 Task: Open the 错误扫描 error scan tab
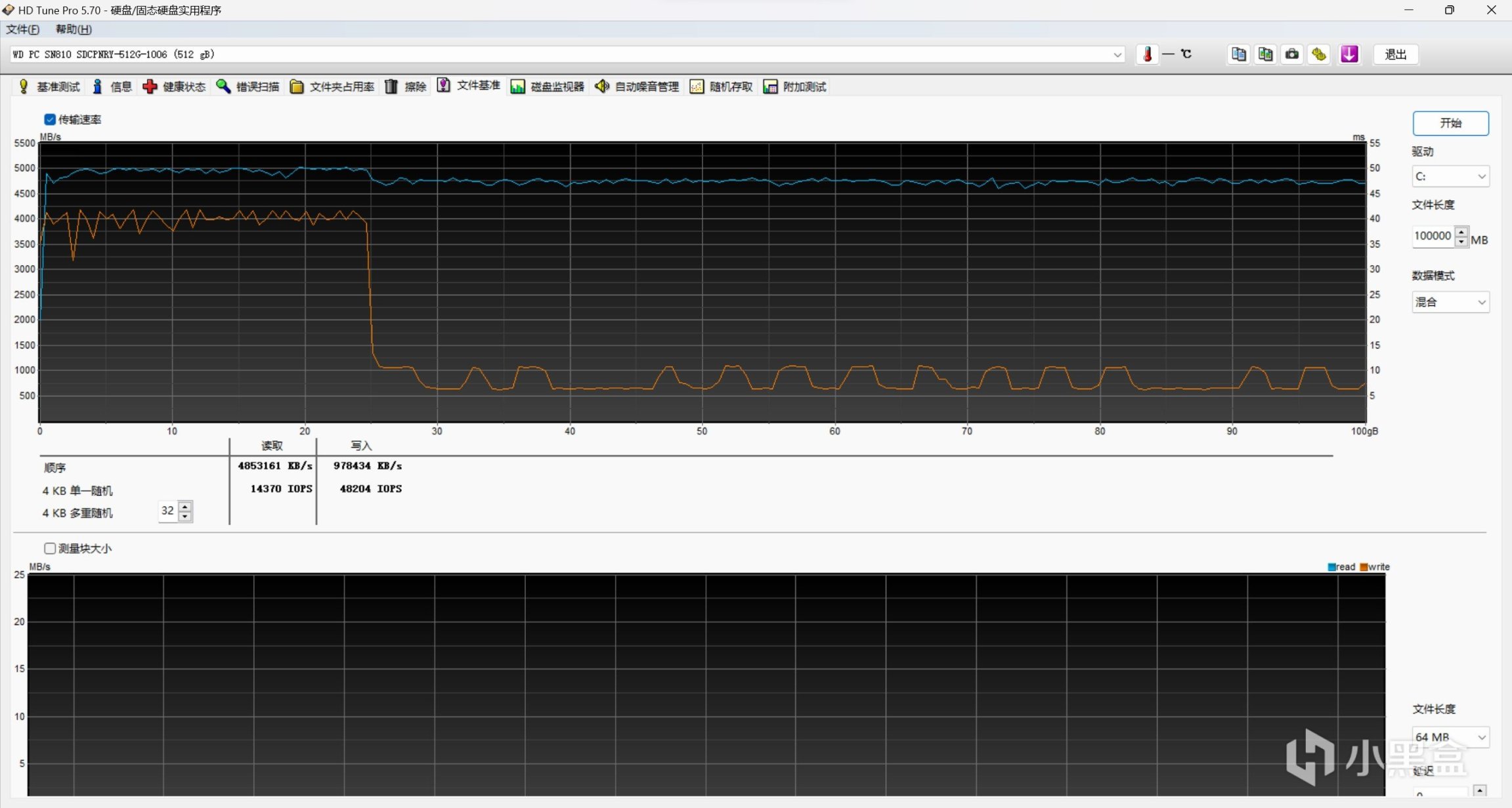pyautogui.click(x=248, y=87)
